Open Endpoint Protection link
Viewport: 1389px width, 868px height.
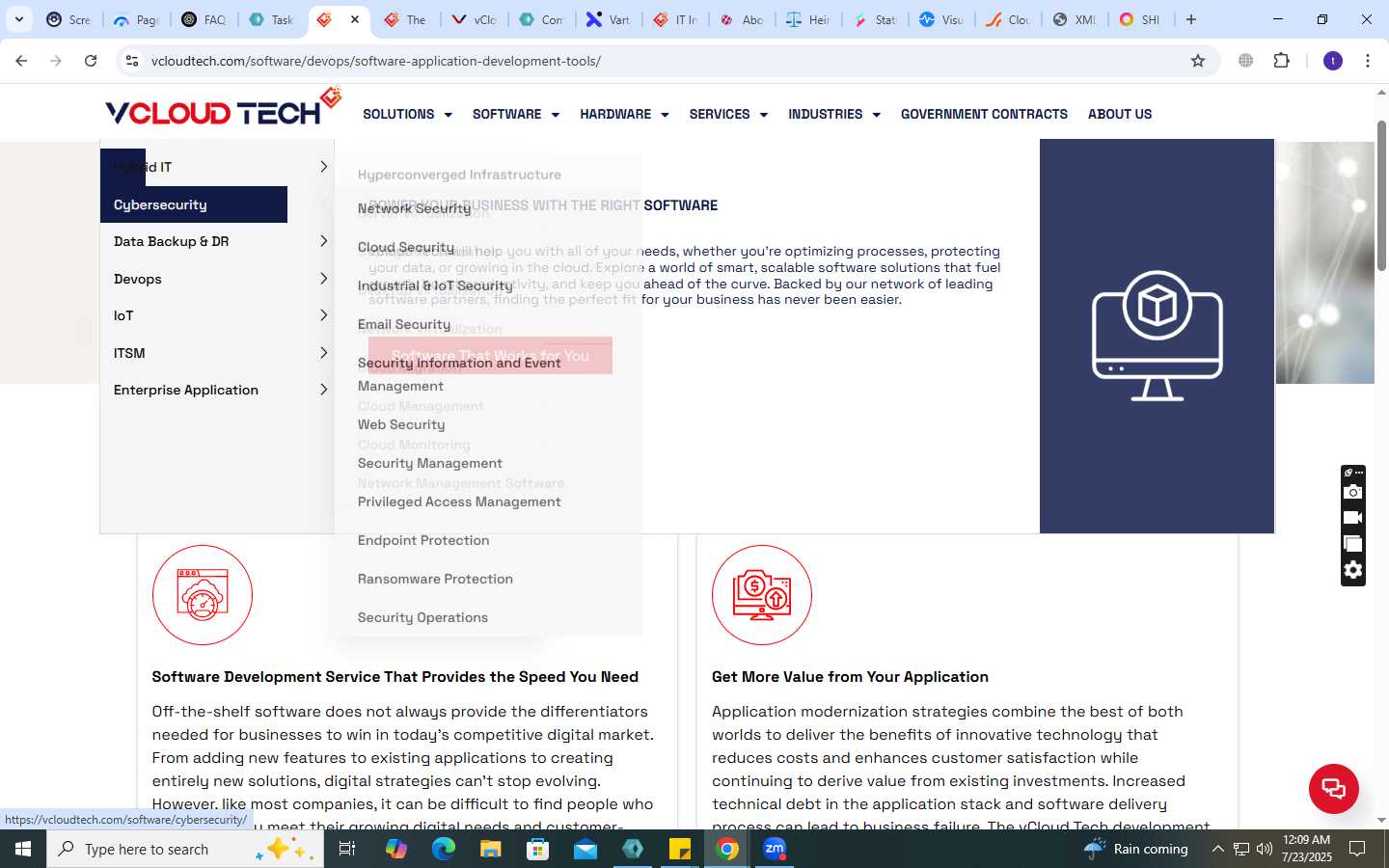(x=423, y=540)
